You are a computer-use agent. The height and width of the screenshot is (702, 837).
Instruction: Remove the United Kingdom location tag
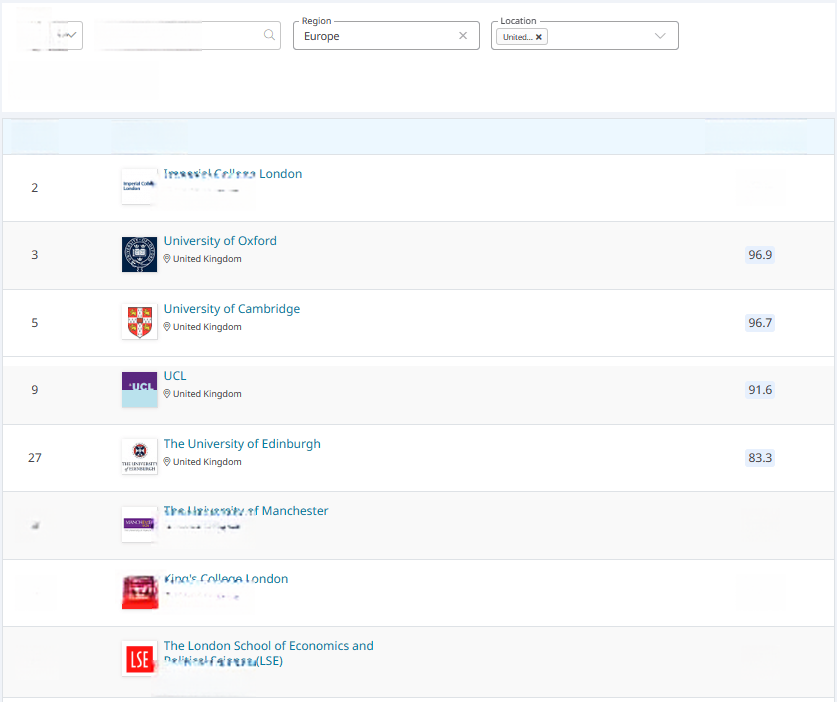pyautogui.click(x=539, y=37)
